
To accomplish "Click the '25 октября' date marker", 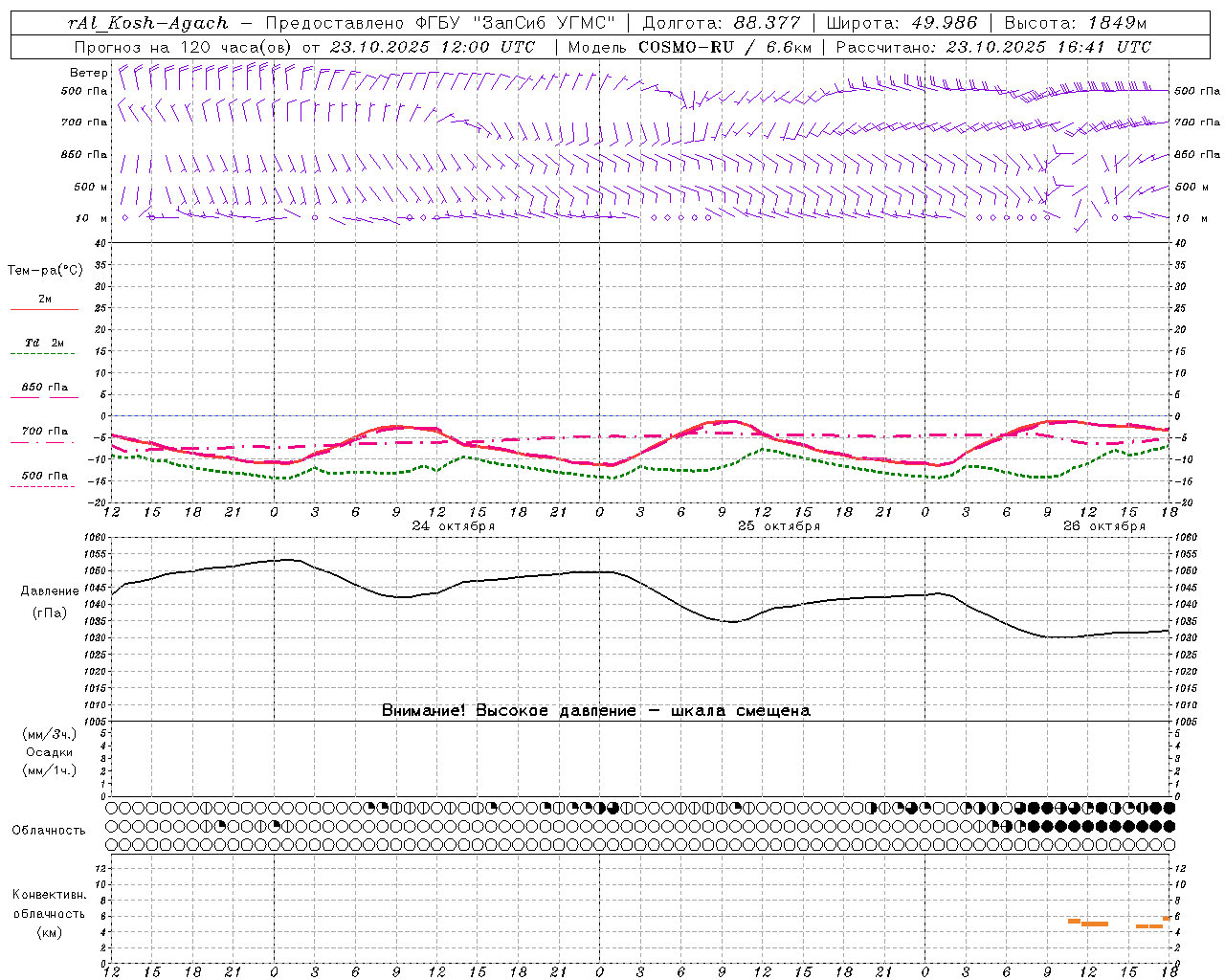I will tap(779, 526).
